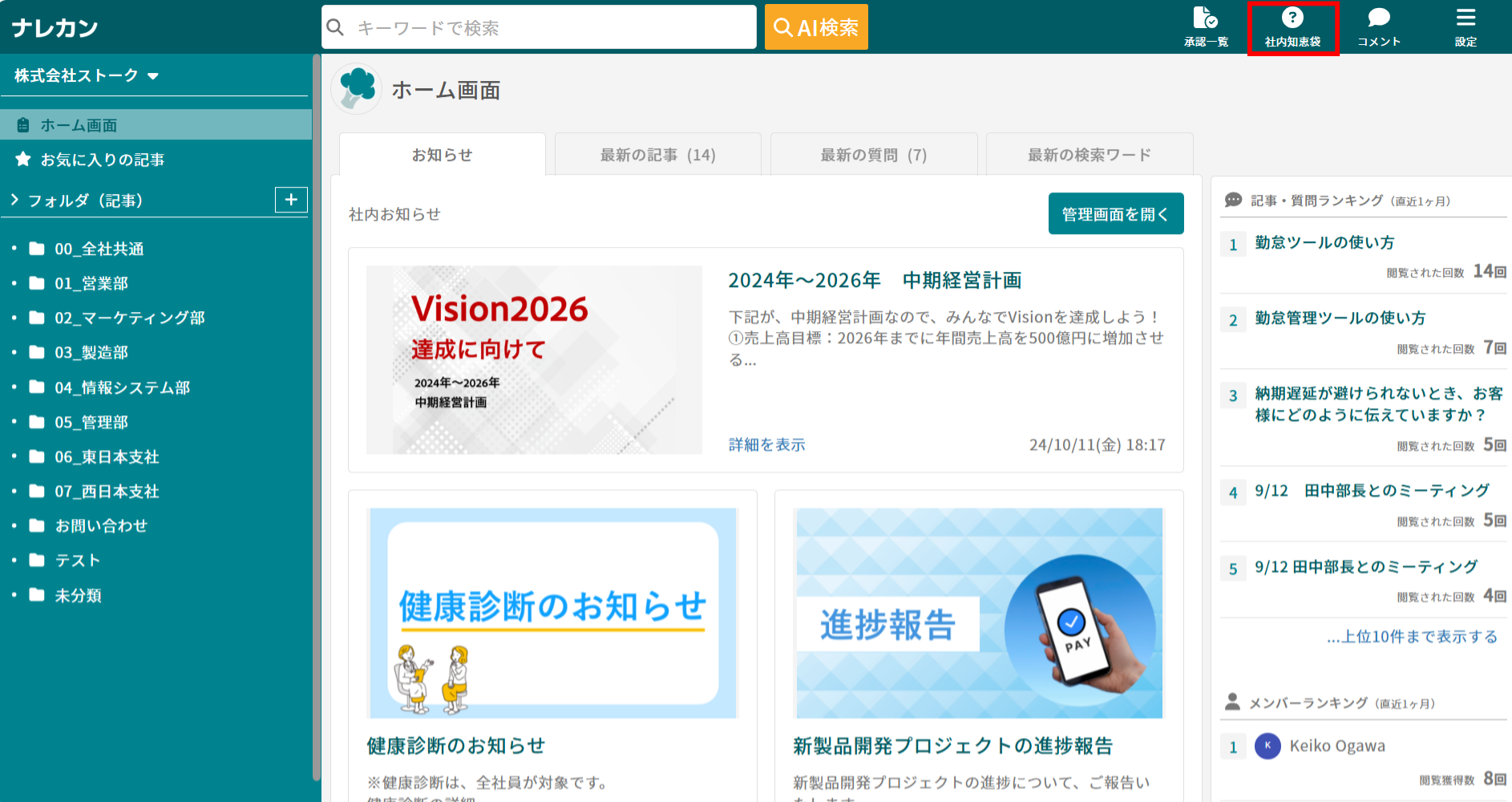Open the 承認一覧 approval list icon
1512x802 pixels.
tap(1206, 24)
